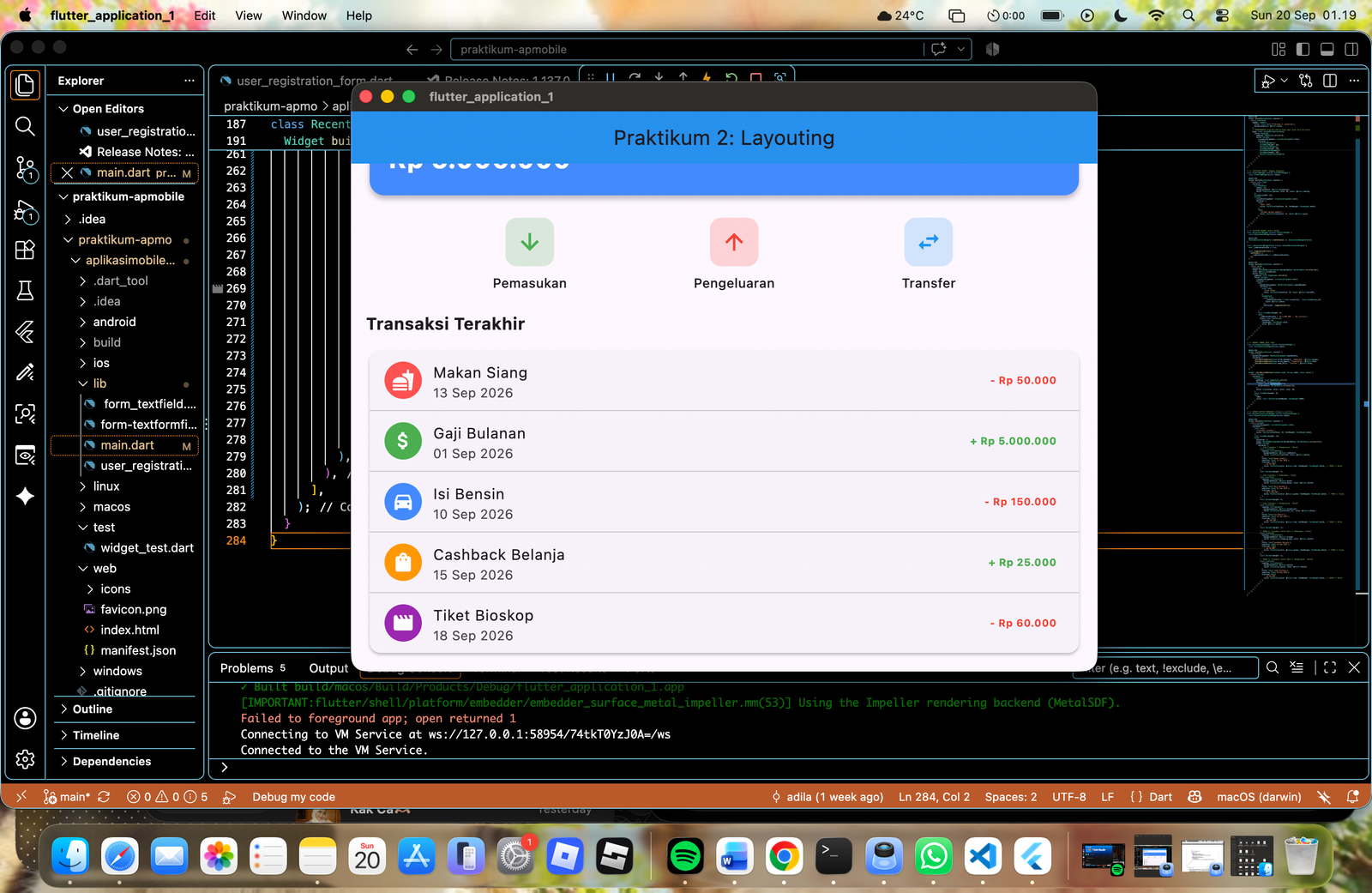The image size is (1372, 893).
Task: Maximize the bottom panel size
Action: 1330,667
